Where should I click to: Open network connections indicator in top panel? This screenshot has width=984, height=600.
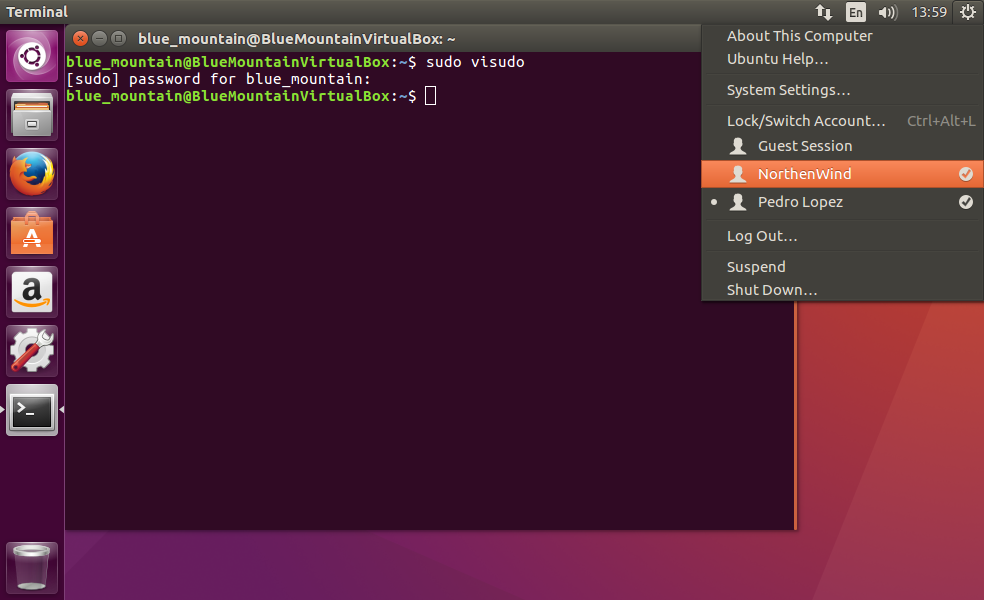pos(824,12)
